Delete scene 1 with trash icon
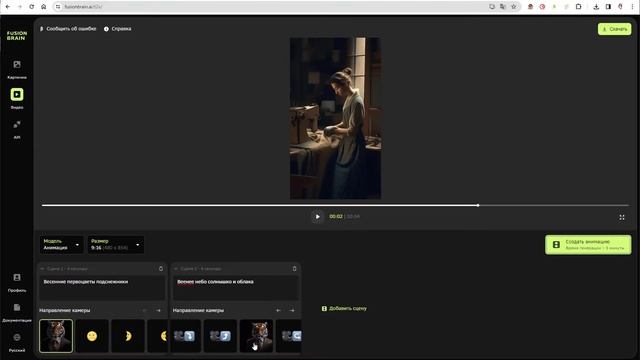Image resolution: width=640 pixels, height=360 pixels. [x=161, y=269]
